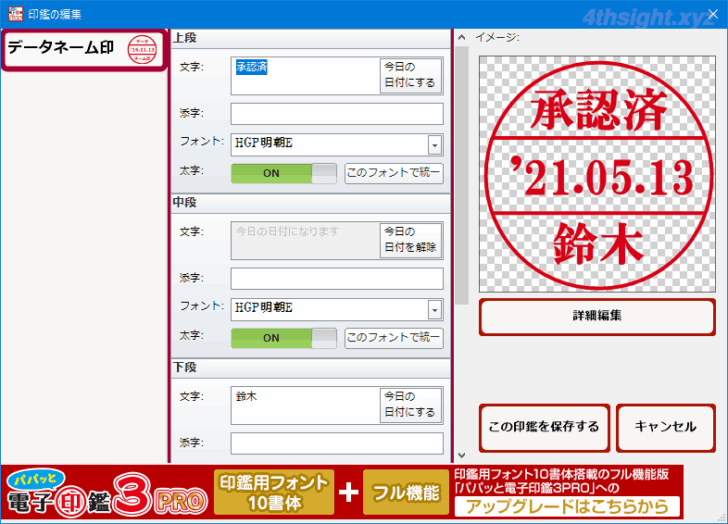This screenshot has width=728, height=524.
Task: Open the 上段 フォント dropdown
Action: click(434, 145)
